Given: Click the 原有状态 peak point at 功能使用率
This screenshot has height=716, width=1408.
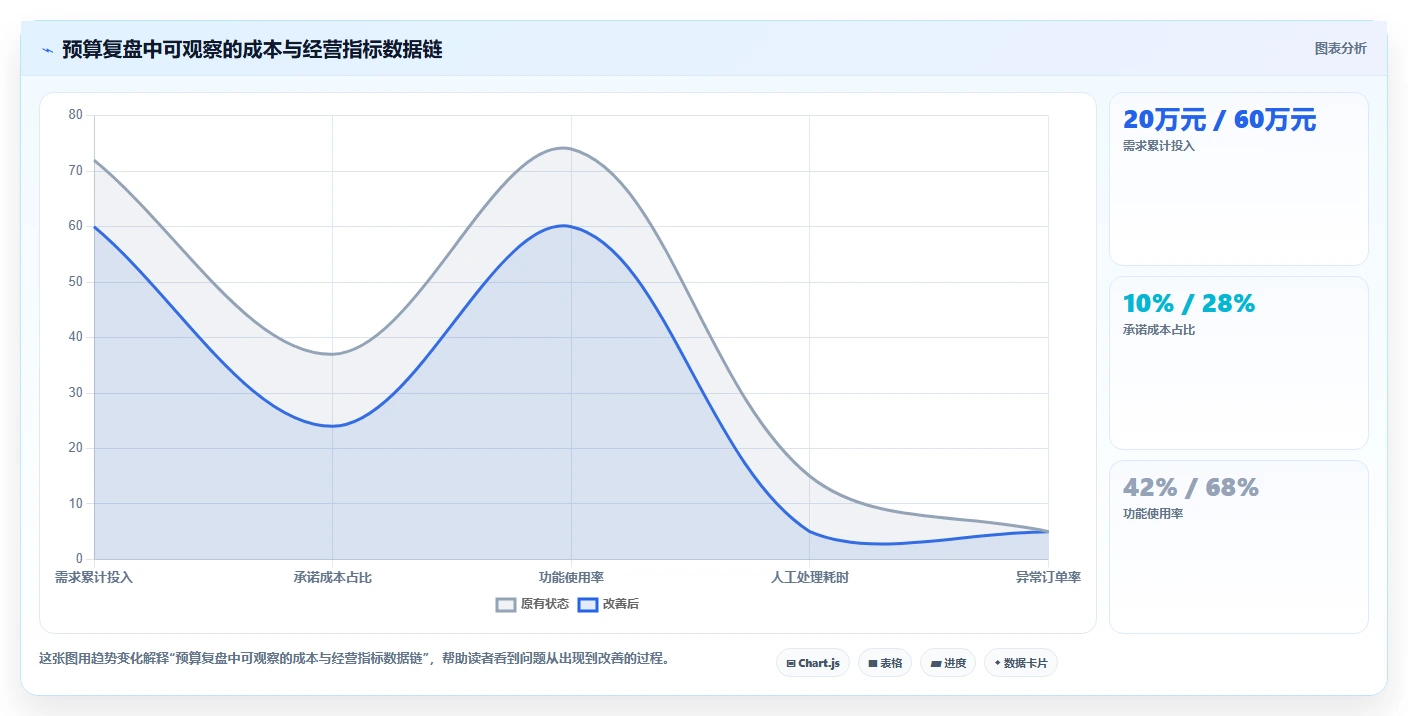Looking at the screenshot, I should tap(571, 149).
